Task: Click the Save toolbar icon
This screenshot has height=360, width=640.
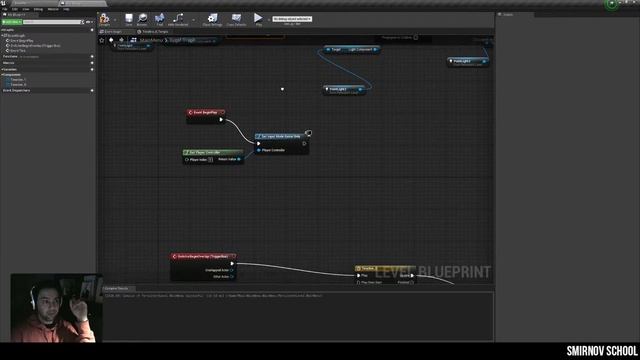Action: tap(129, 19)
